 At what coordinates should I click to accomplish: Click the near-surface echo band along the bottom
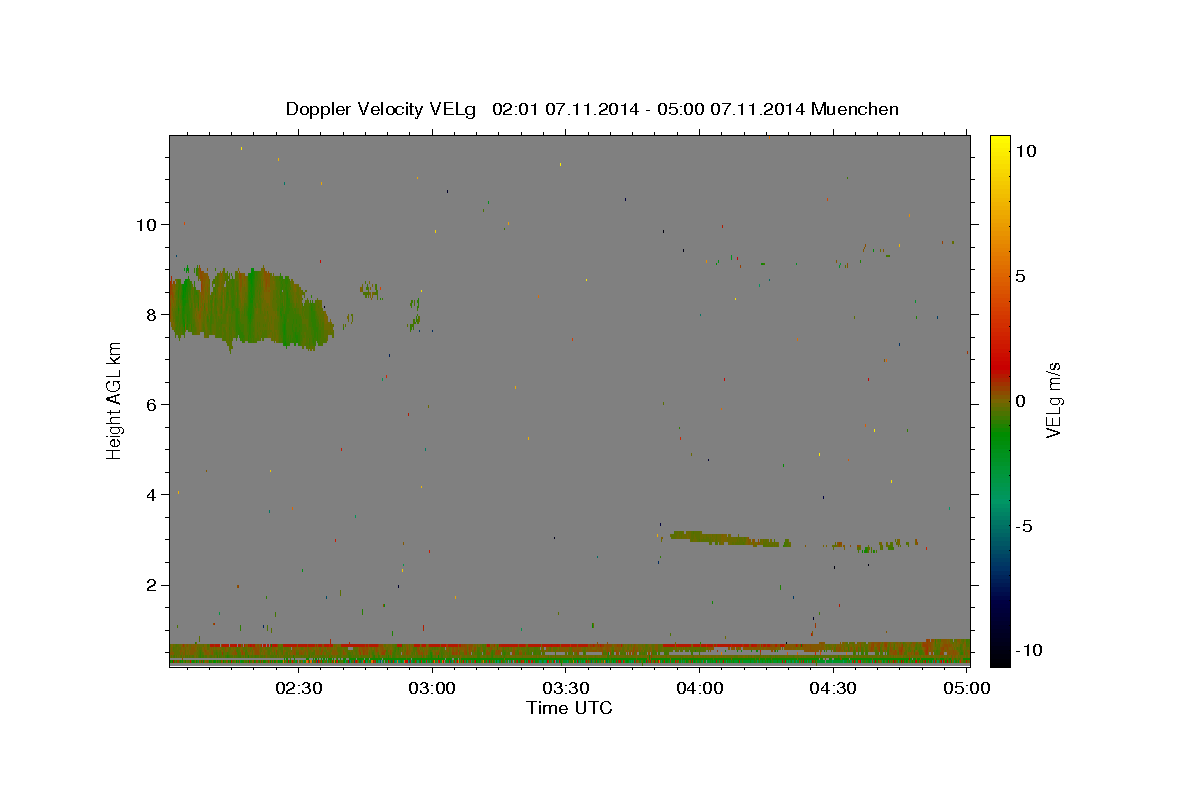click(569, 653)
